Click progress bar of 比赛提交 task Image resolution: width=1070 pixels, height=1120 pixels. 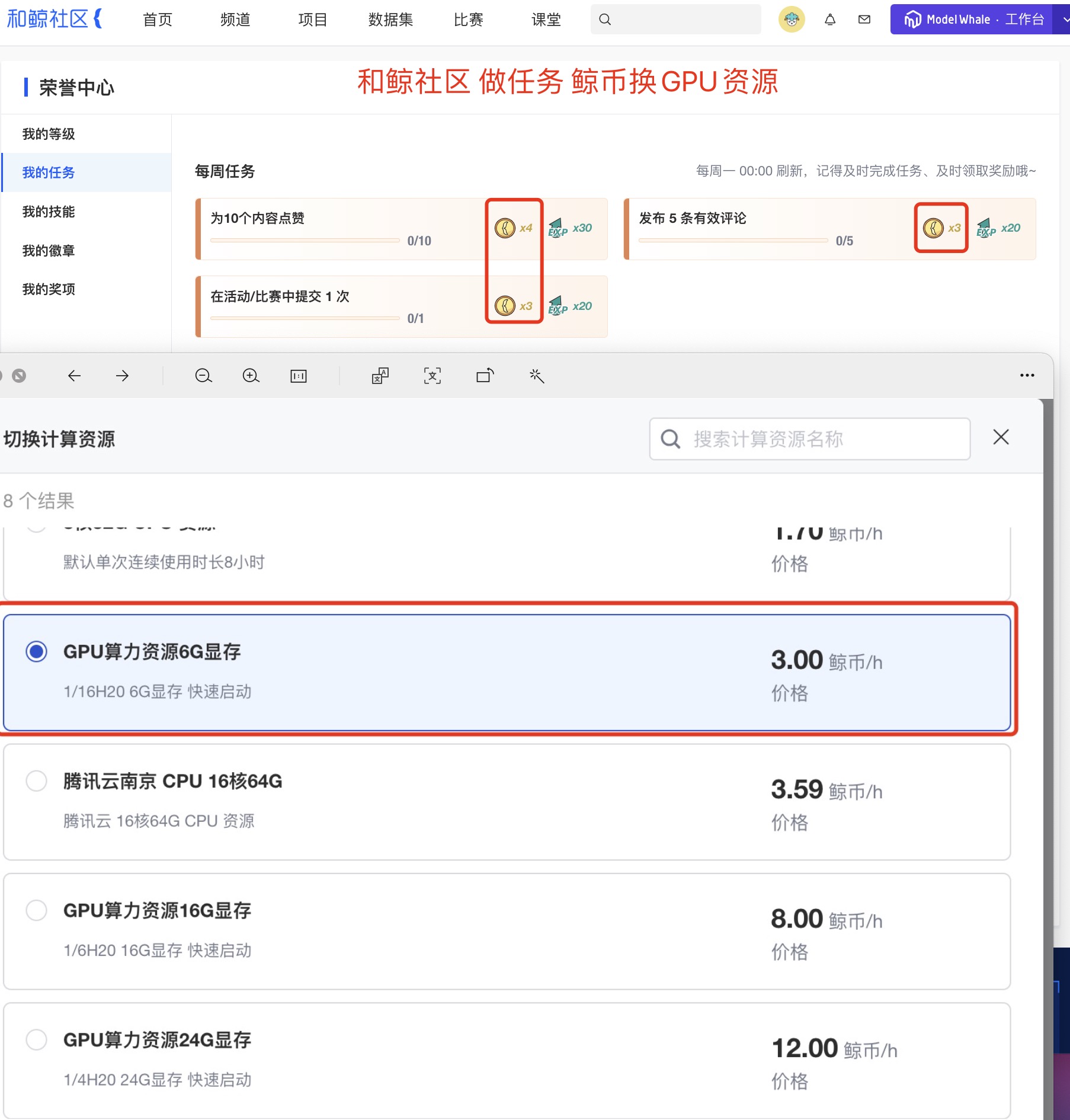click(x=305, y=318)
